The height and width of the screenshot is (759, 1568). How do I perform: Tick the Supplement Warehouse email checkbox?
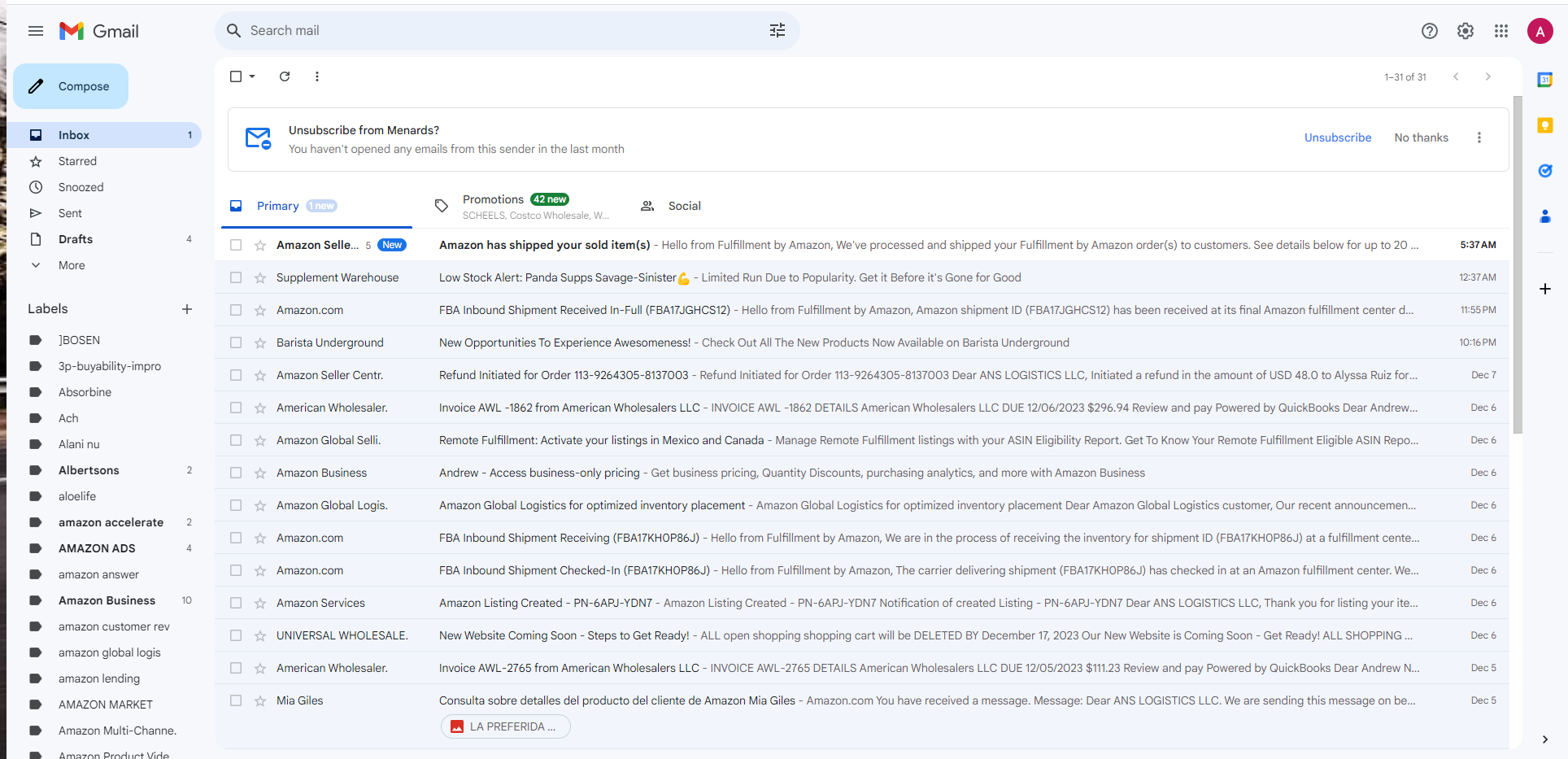(x=236, y=277)
